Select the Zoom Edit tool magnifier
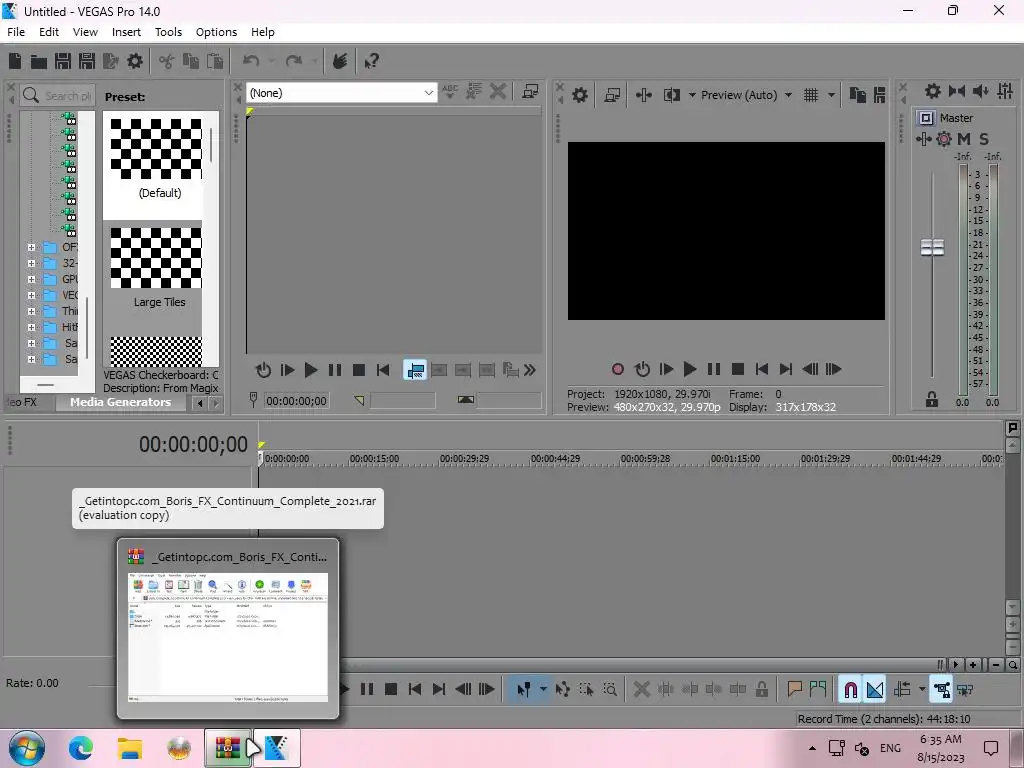The width and height of the screenshot is (1024, 768). click(x=610, y=689)
